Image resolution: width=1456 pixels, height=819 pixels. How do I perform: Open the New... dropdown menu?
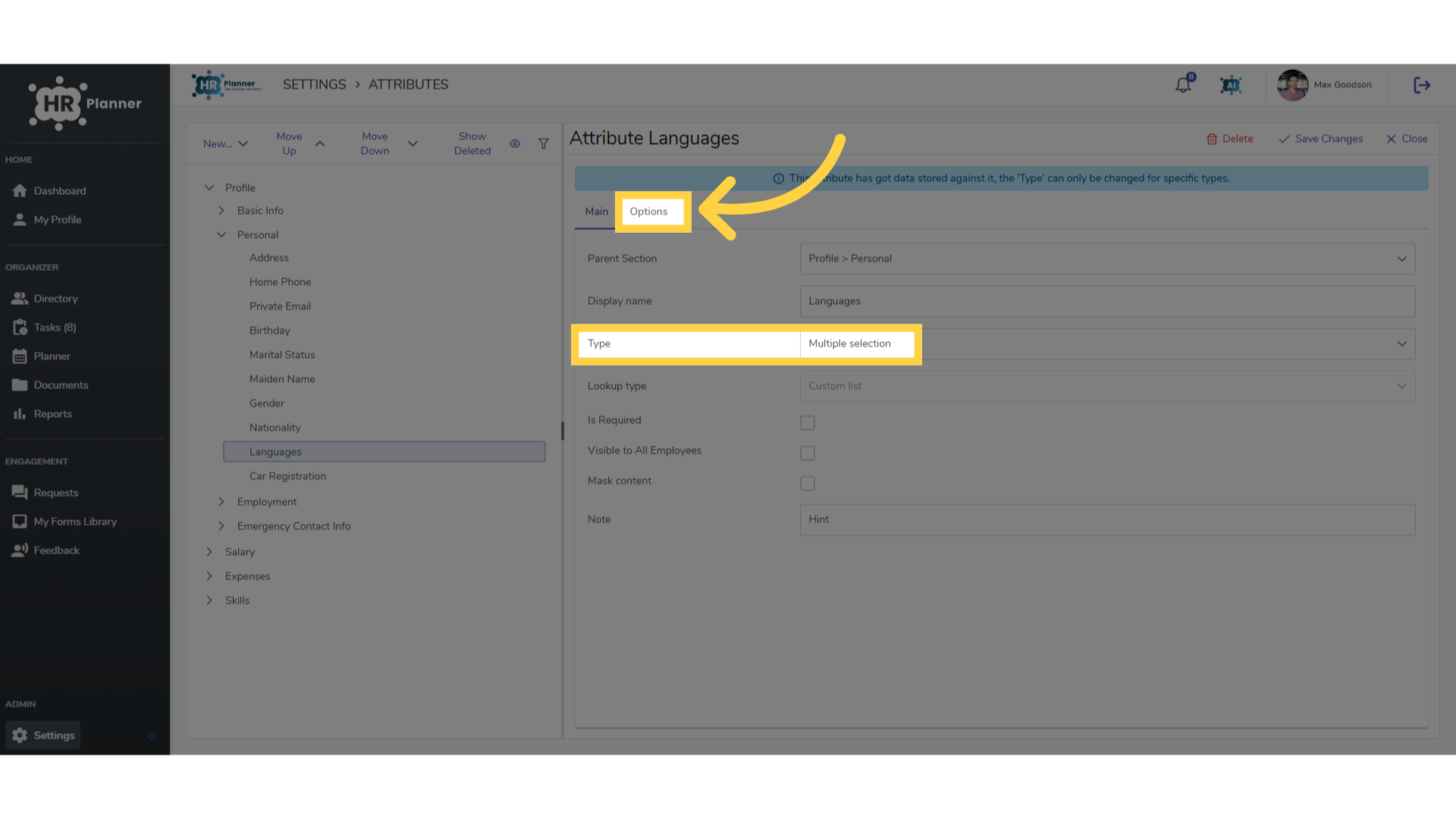point(225,144)
